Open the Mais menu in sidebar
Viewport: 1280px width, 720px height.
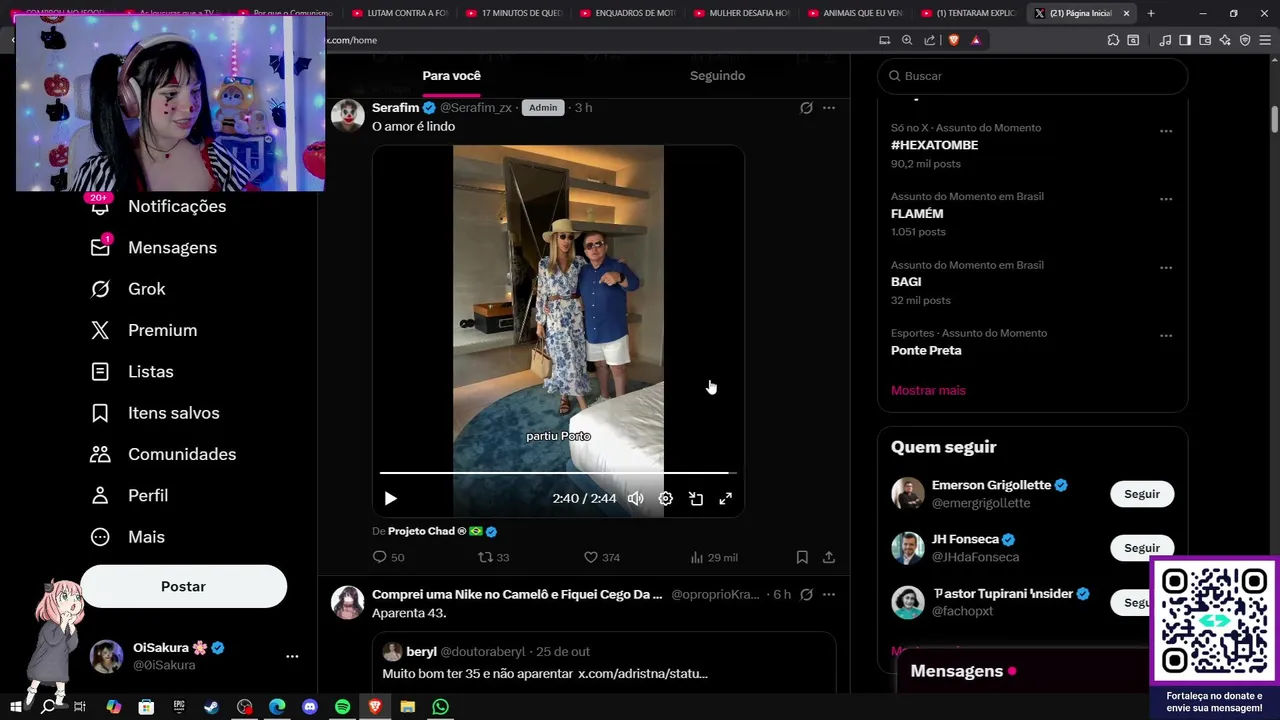click(126, 537)
